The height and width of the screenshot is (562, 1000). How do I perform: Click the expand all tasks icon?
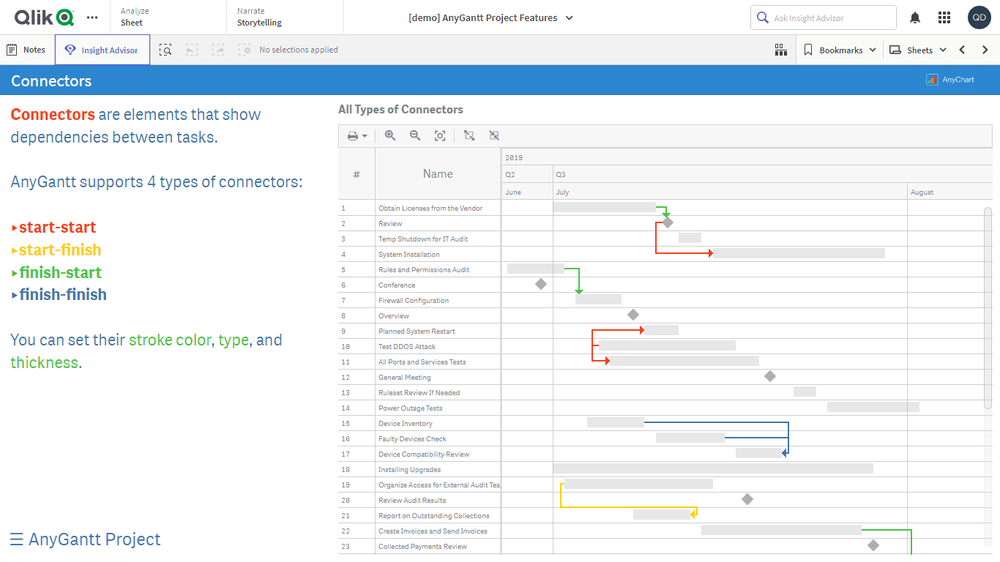469,136
